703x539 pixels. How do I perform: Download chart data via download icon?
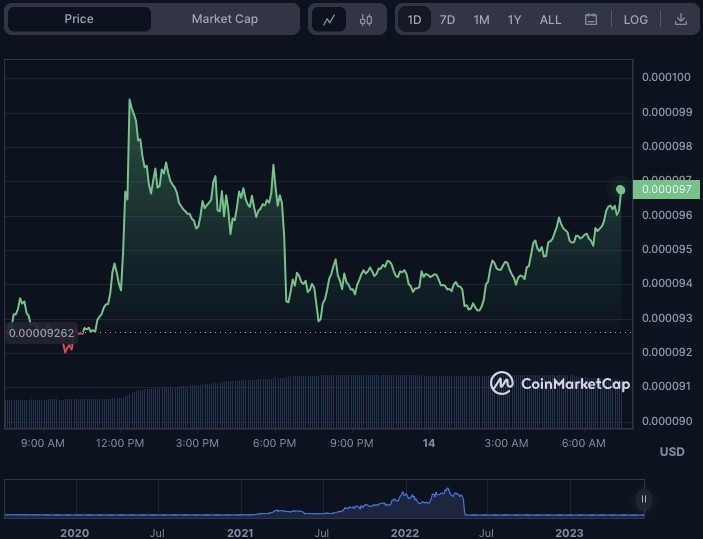[681, 19]
